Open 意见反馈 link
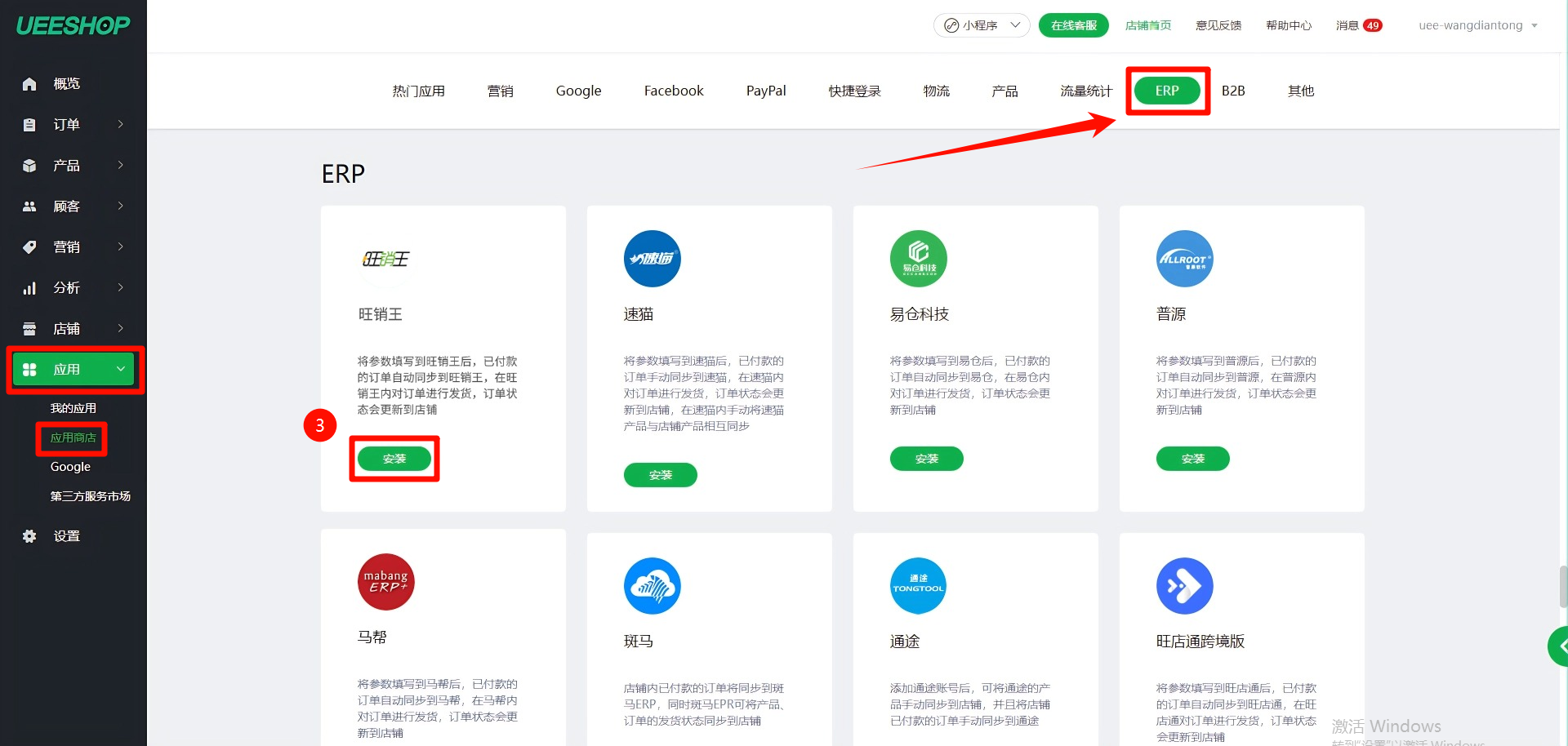The width and height of the screenshot is (1568, 746). pos(1218,25)
